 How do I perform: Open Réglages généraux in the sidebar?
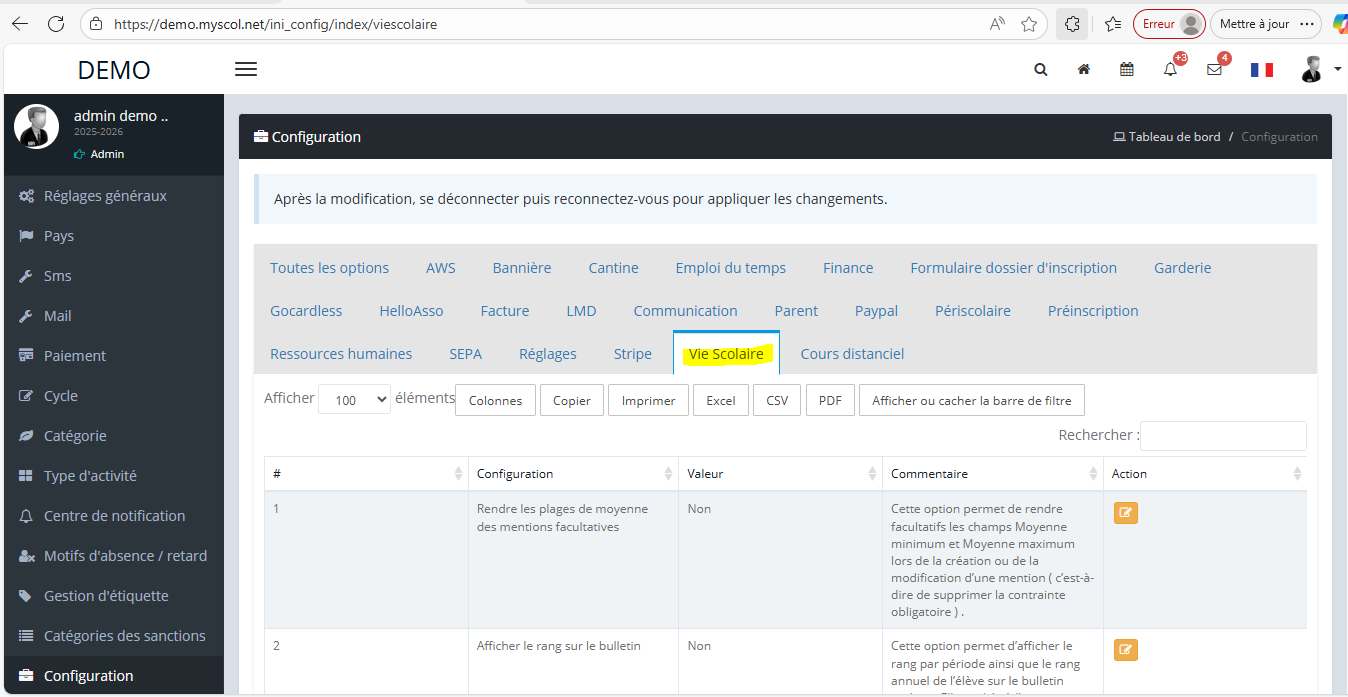tap(105, 196)
